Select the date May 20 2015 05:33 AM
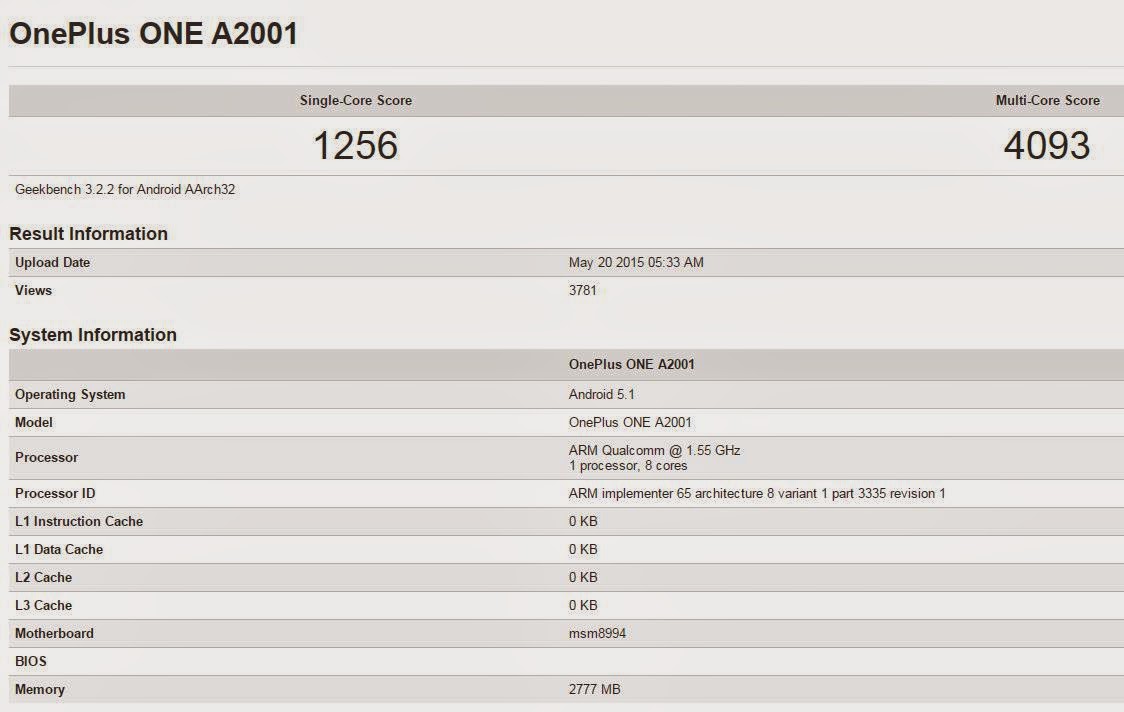The image size is (1124, 712). tap(636, 262)
